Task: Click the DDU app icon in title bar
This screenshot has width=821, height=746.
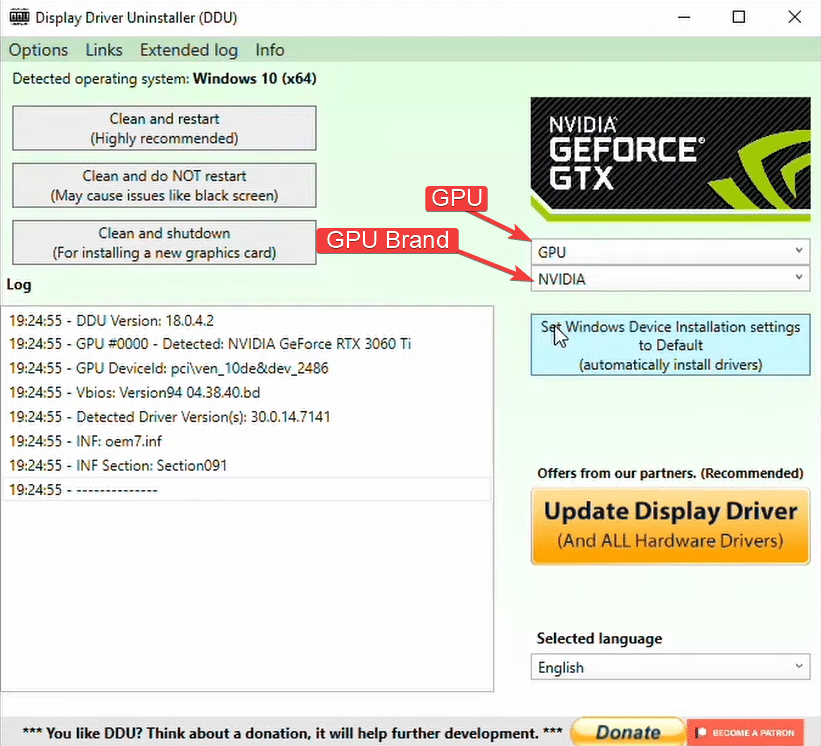Action: click(x=19, y=17)
